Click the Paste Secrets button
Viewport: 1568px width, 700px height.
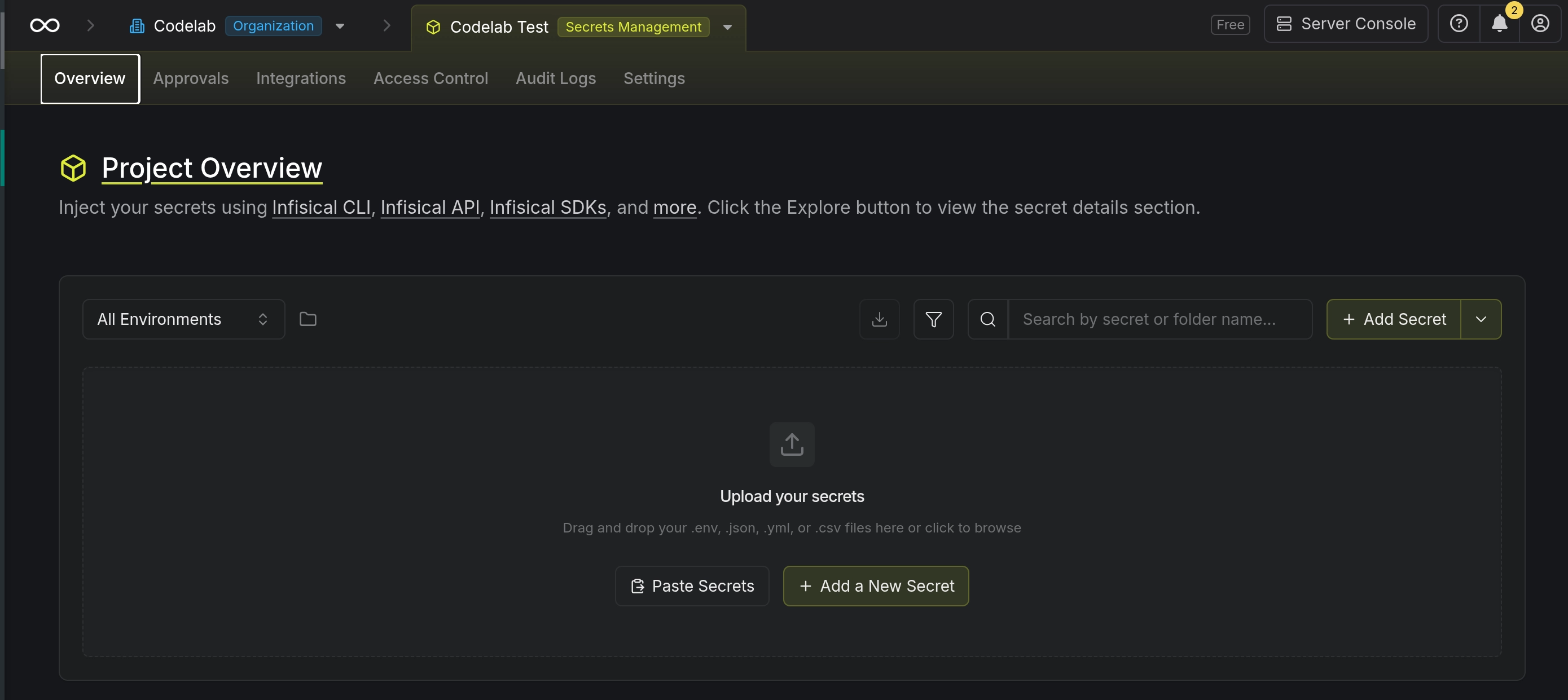point(692,586)
